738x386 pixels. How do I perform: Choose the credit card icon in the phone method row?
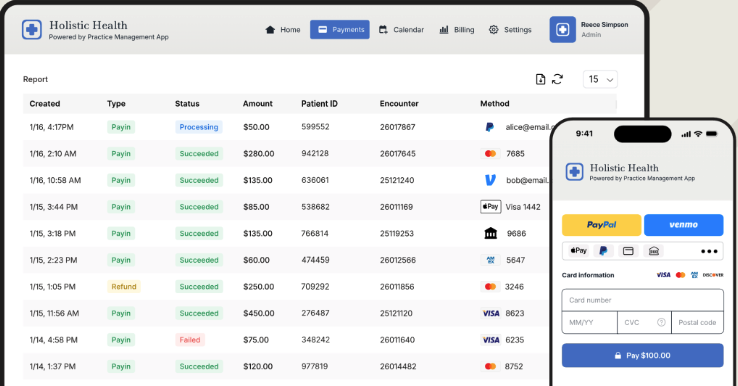(628, 251)
